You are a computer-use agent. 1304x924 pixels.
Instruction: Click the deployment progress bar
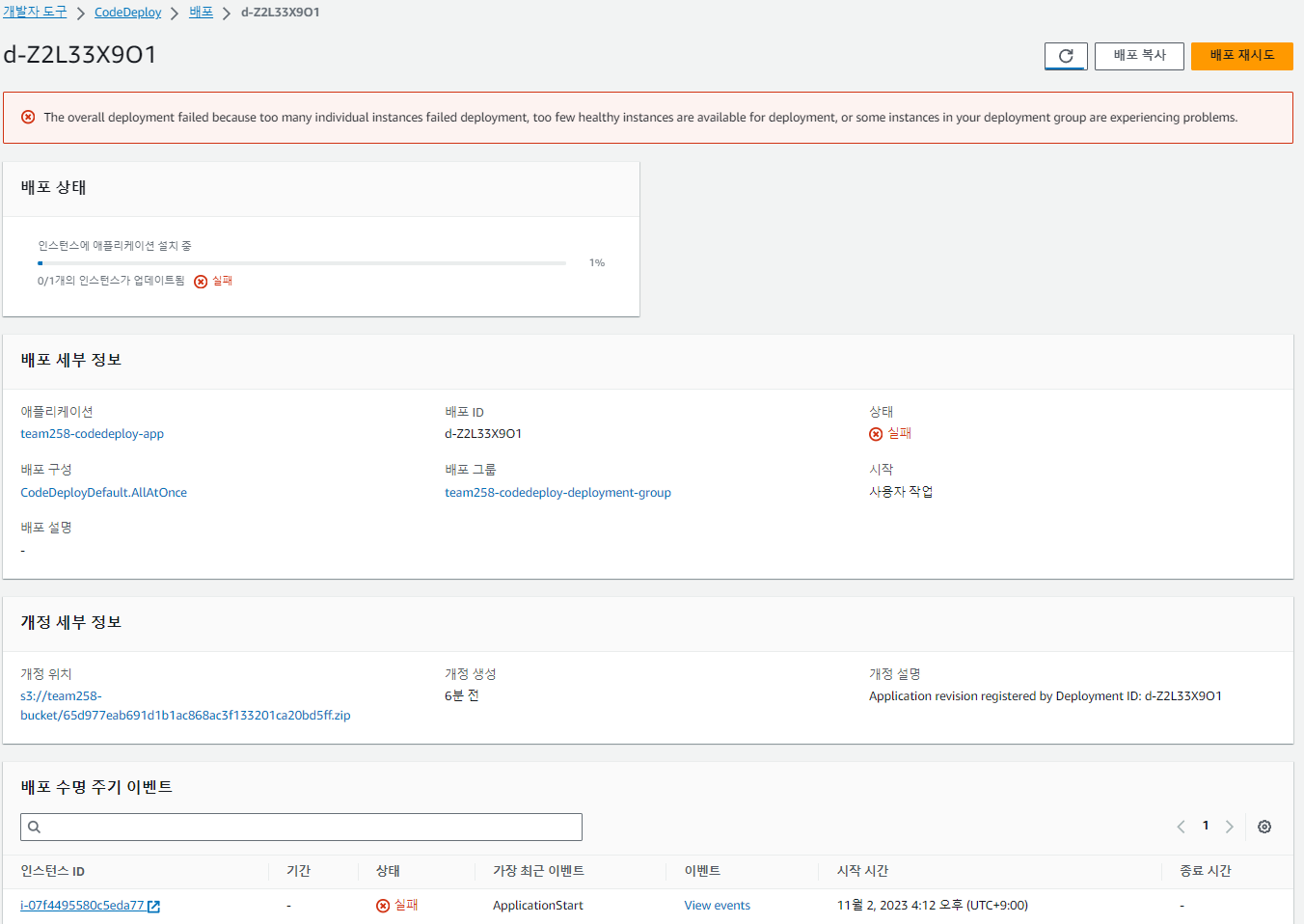(302, 262)
